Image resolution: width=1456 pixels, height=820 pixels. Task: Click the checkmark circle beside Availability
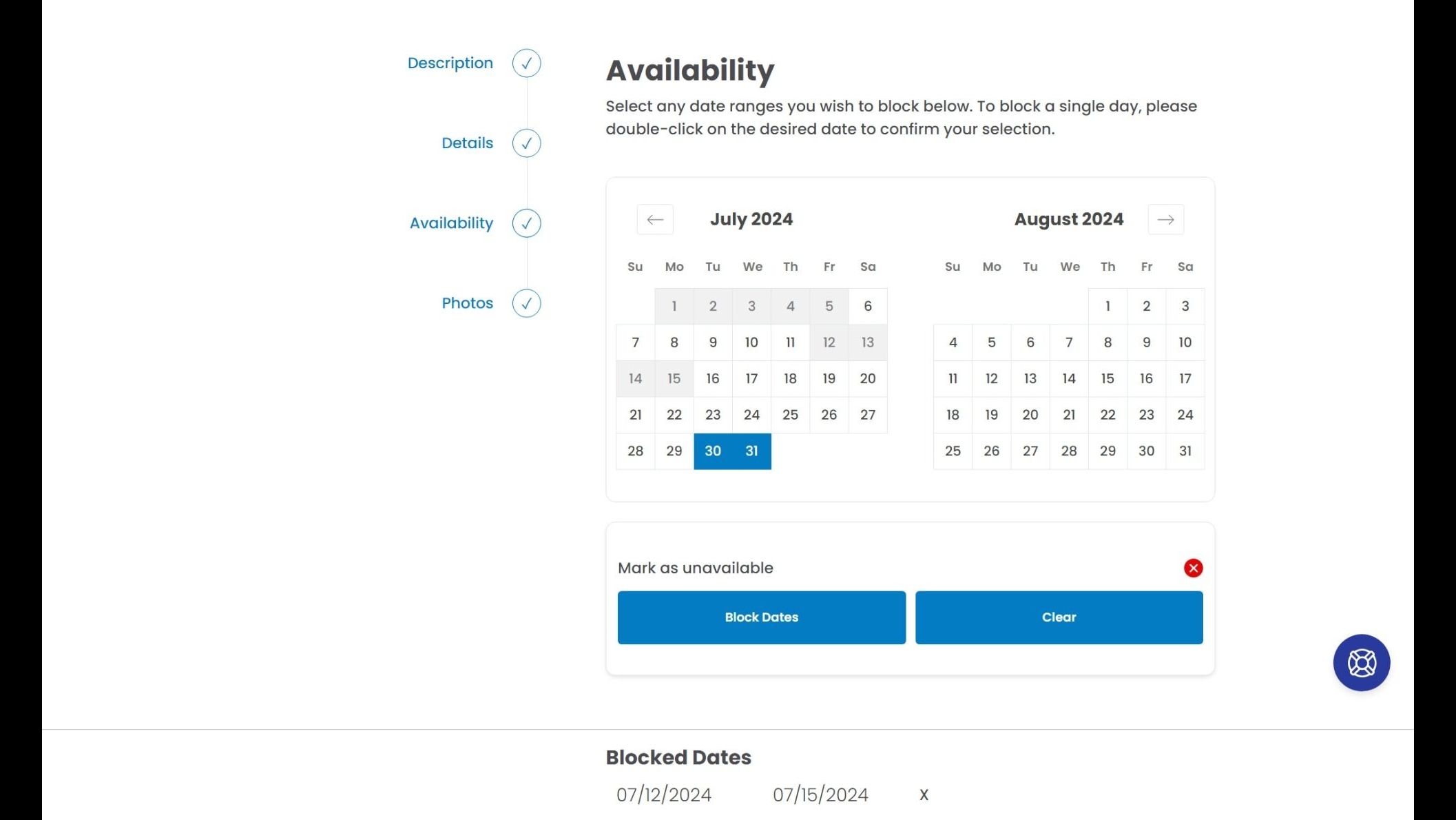[526, 223]
